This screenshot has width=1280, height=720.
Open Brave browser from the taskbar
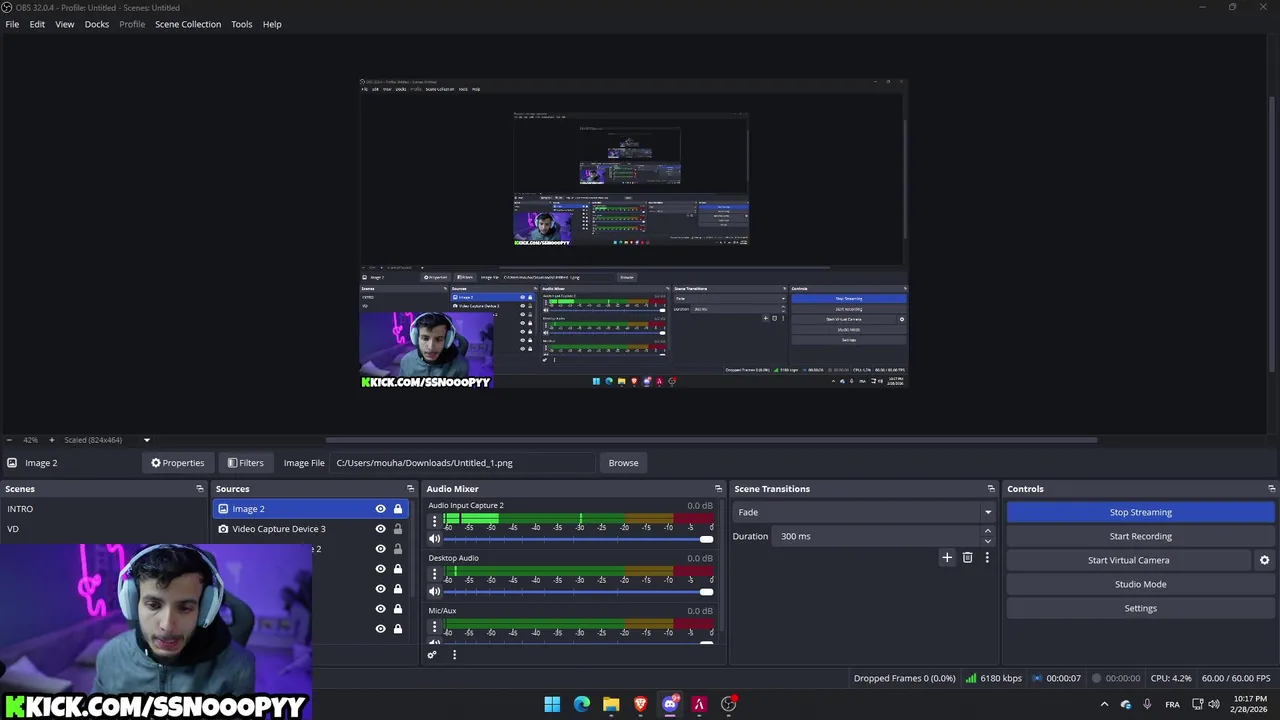[641, 704]
